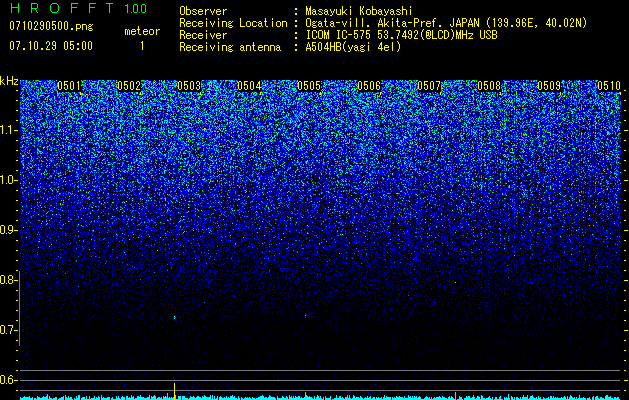Click the Receiving Location label
The image size is (629, 400).
pos(233,23)
